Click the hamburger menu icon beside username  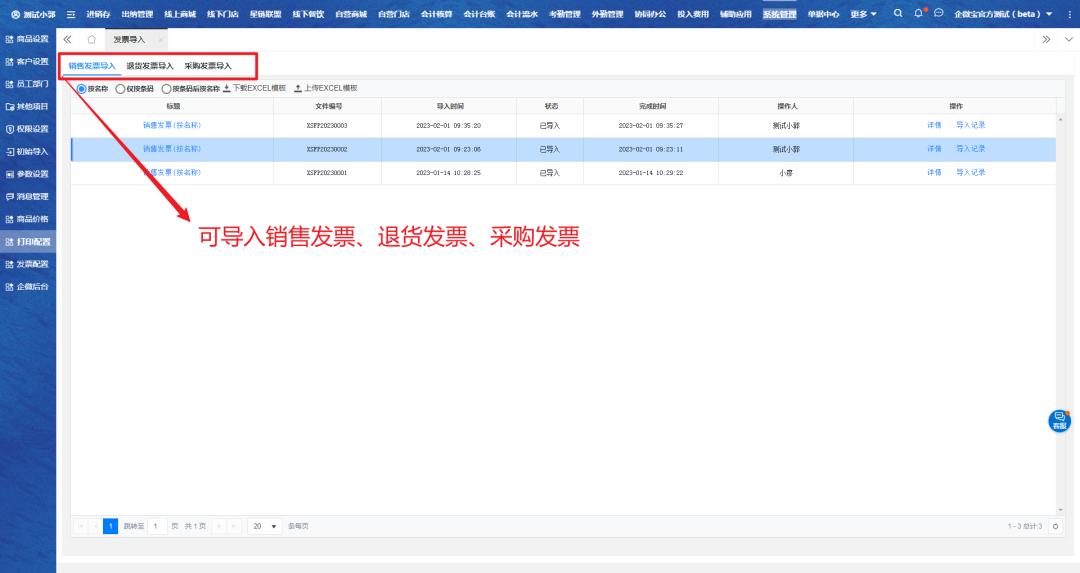pyautogui.click(x=71, y=14)
